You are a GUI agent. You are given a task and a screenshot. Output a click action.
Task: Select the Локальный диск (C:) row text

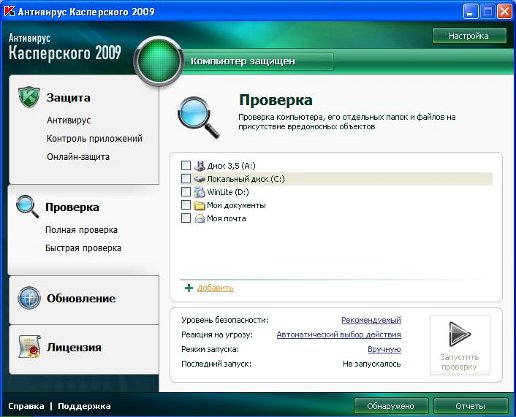coord(246,179)
